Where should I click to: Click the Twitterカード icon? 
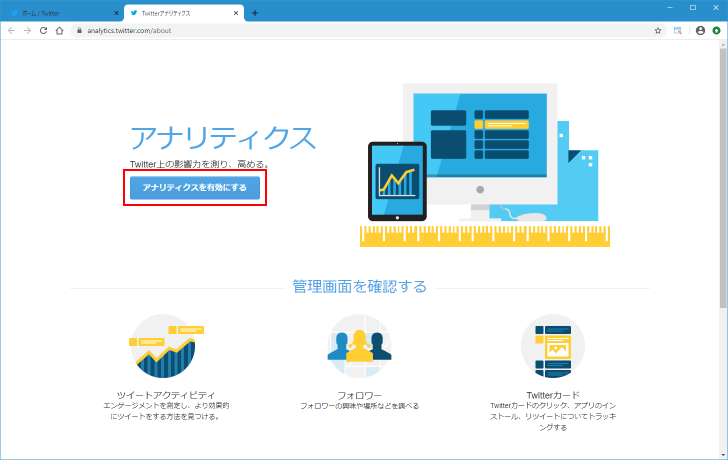tap(553, 346)
